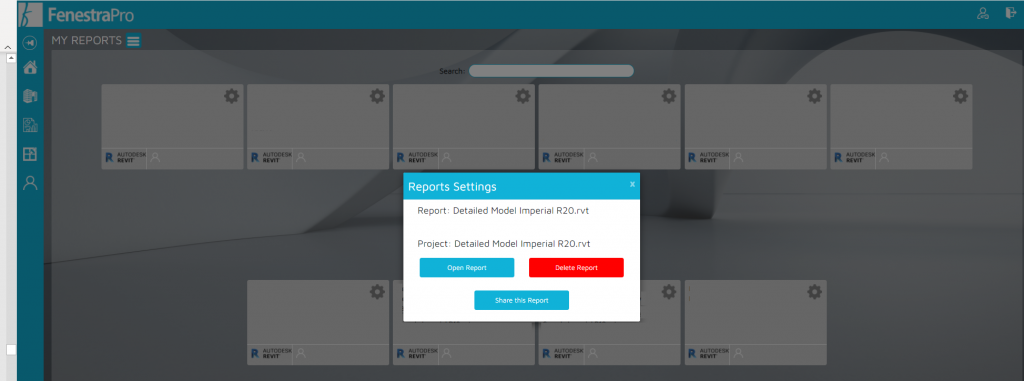Screen dimensions: 1024x381
Task: Click the logout icon at top right
Action: (1011, 13)
